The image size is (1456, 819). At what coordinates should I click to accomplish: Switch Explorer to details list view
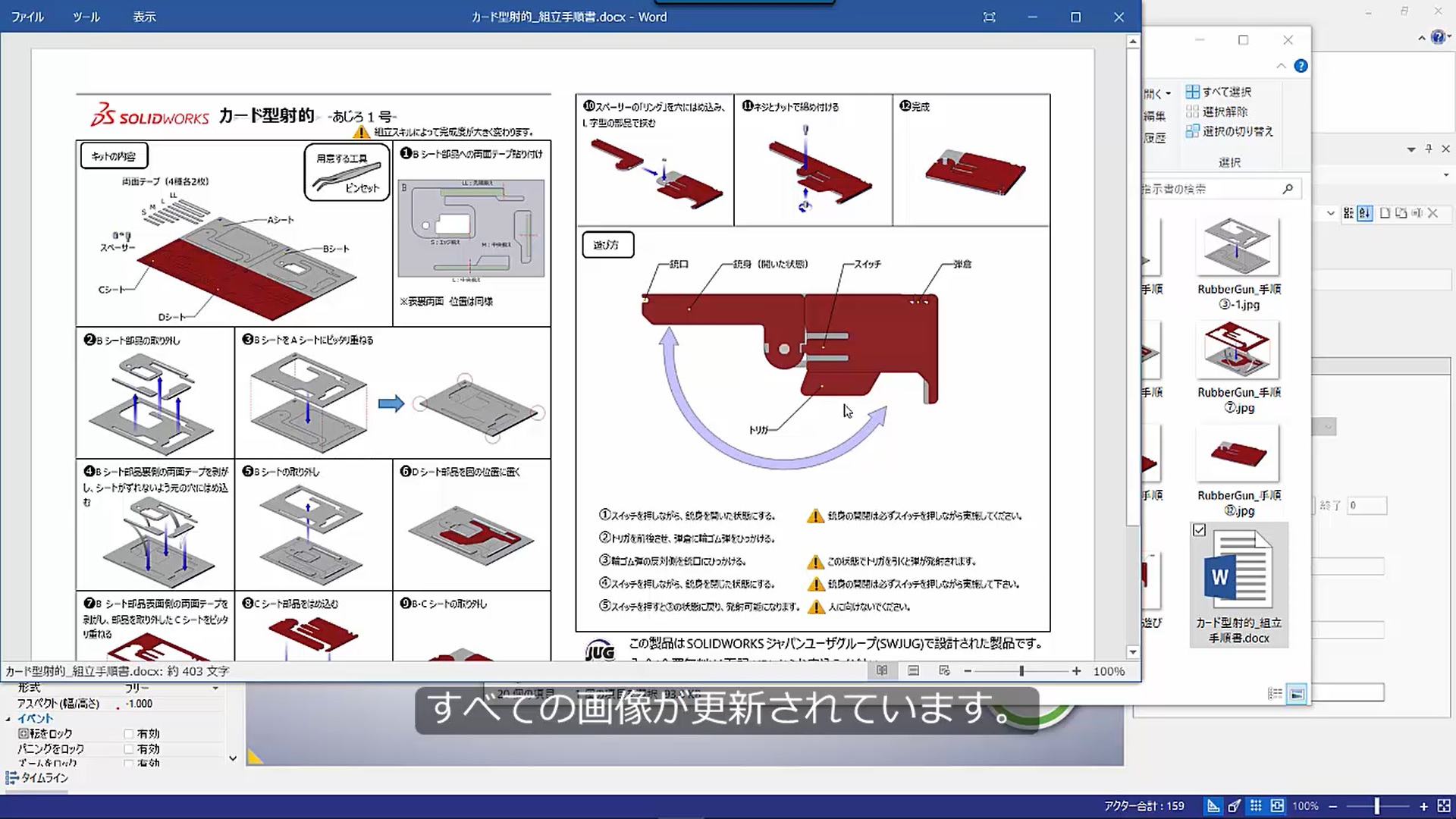[x=1276, y=694]
